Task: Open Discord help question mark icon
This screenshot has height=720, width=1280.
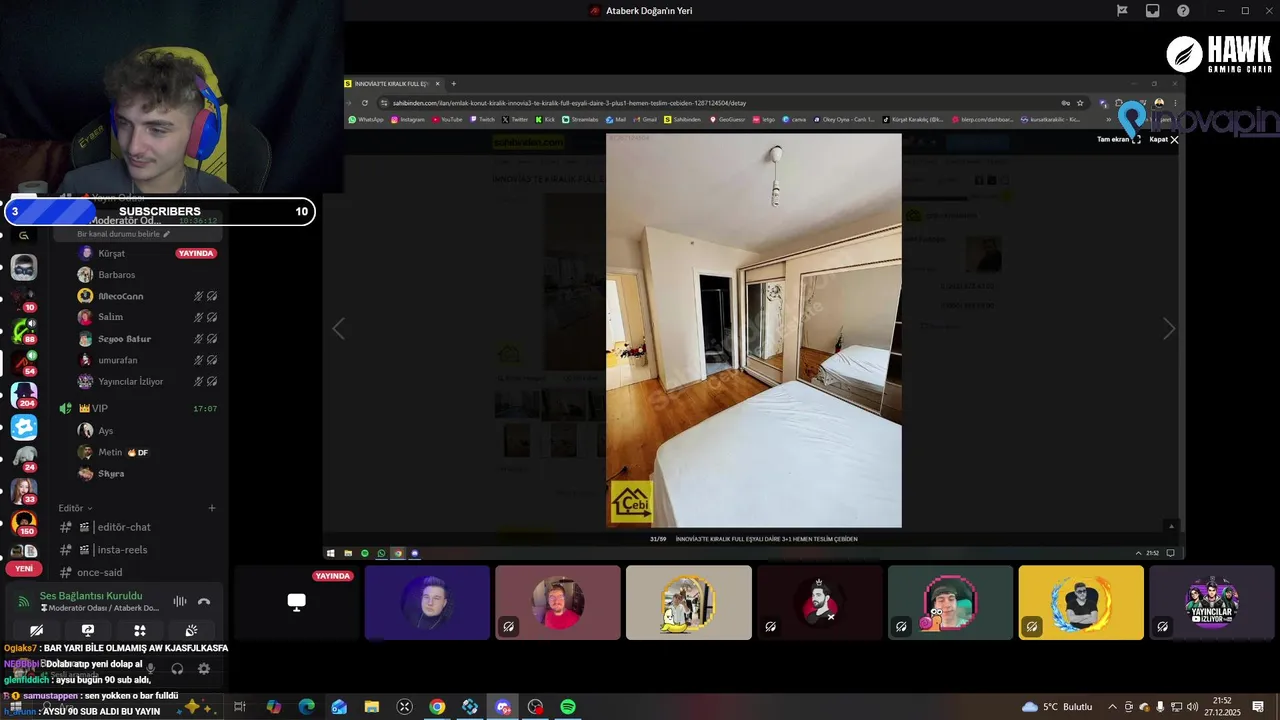Action: (x=1184, y=11)
